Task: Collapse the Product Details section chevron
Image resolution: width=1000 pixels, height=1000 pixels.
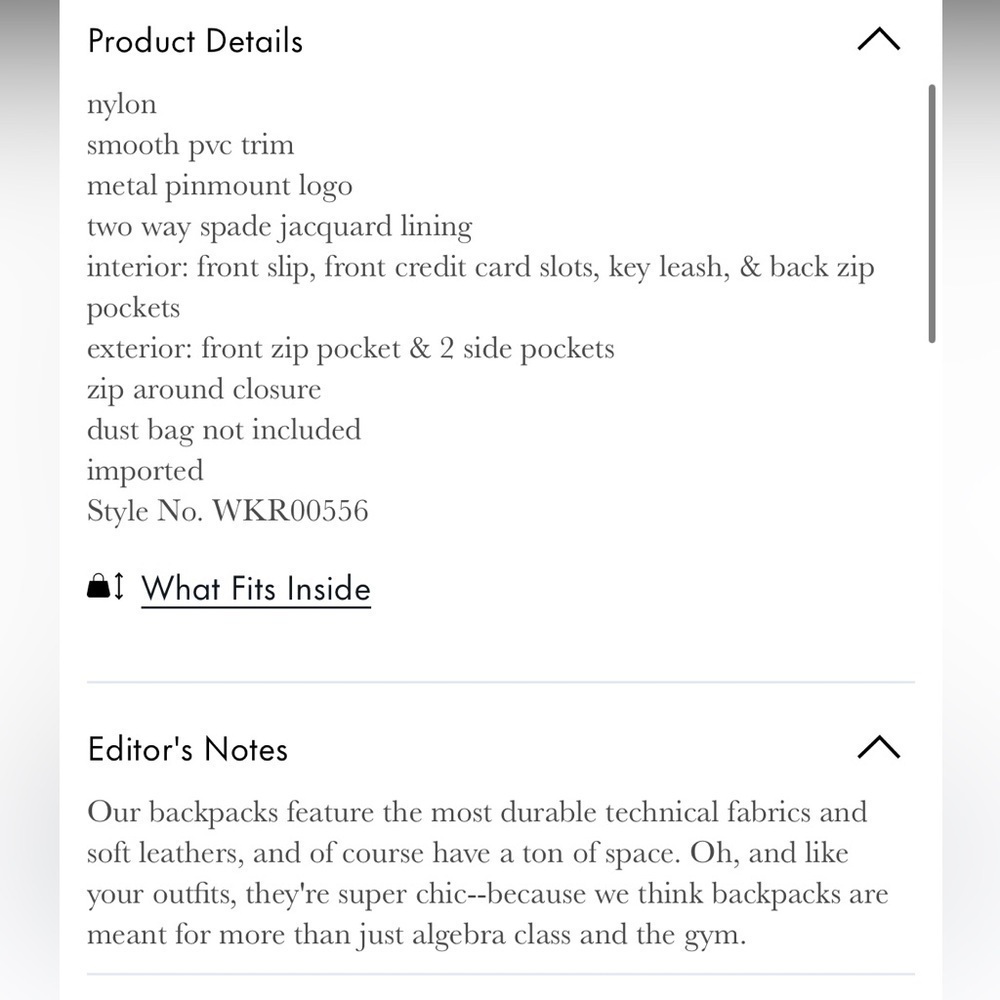Action: tap(878, 39)
